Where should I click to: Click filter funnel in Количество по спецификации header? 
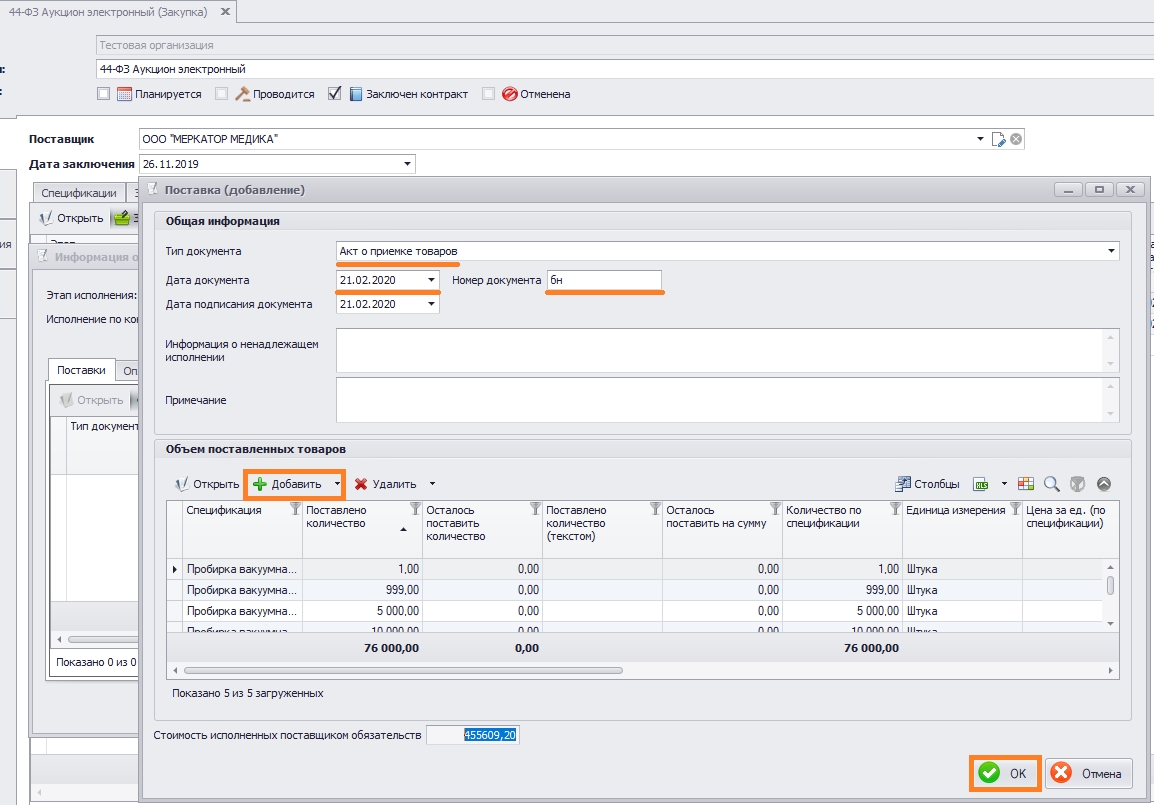(x=895, y=508)
